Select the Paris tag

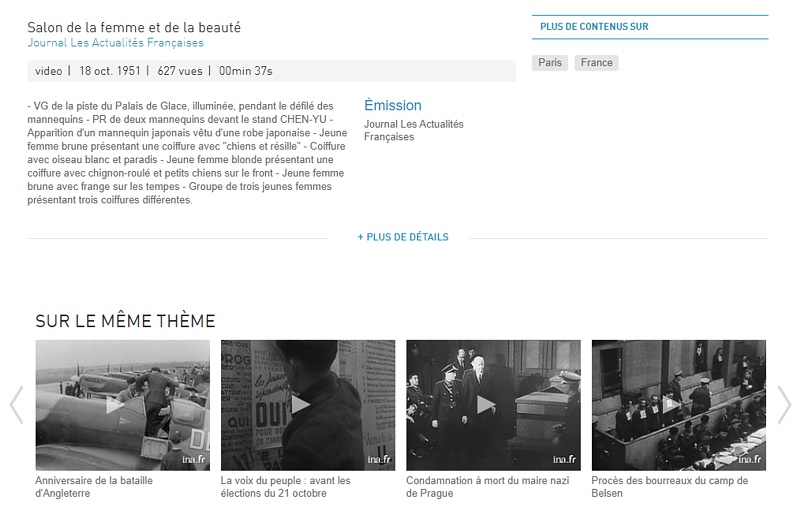click(x=549, y=62)
